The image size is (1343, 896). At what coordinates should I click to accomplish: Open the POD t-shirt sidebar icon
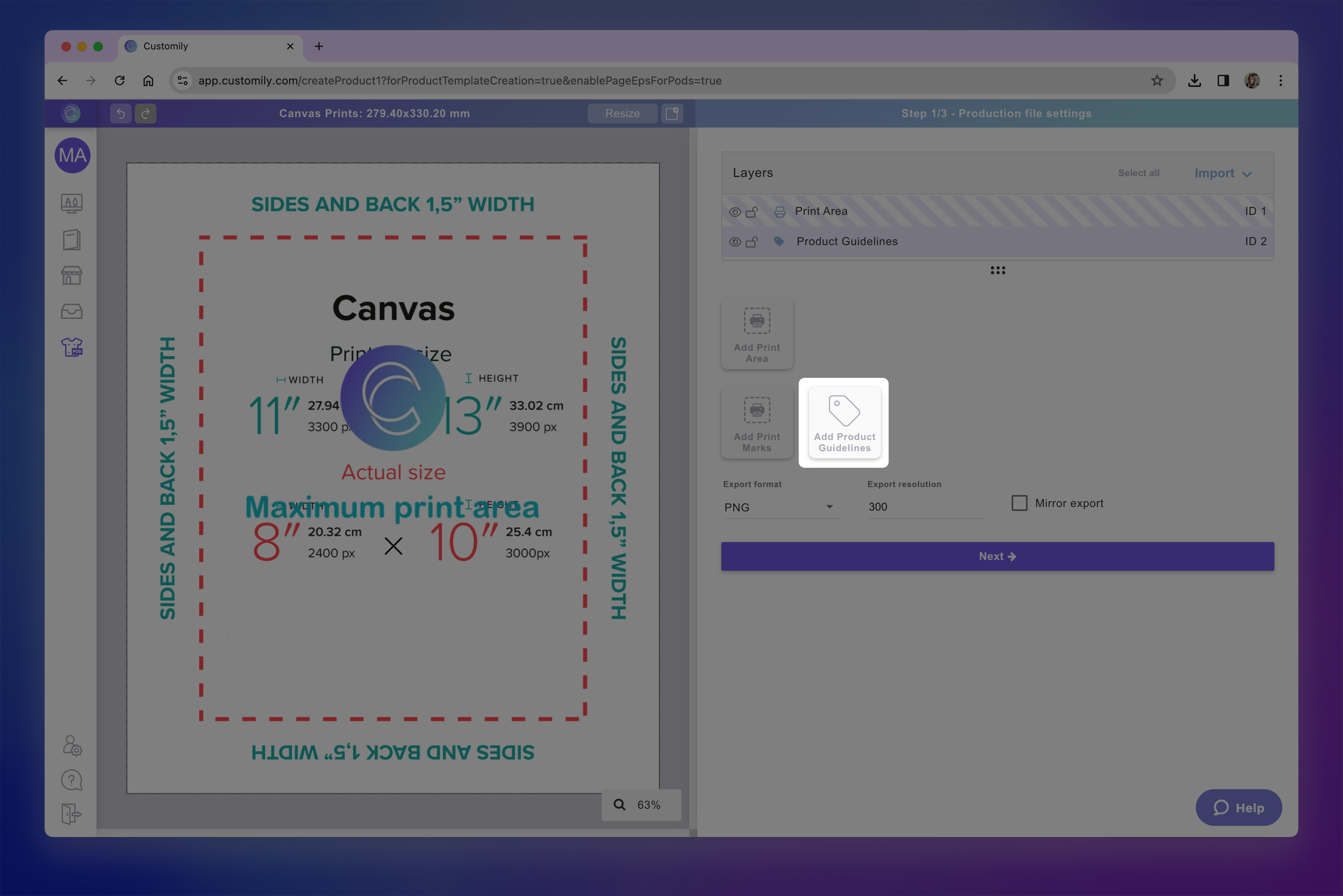click(x=72, y=347)
